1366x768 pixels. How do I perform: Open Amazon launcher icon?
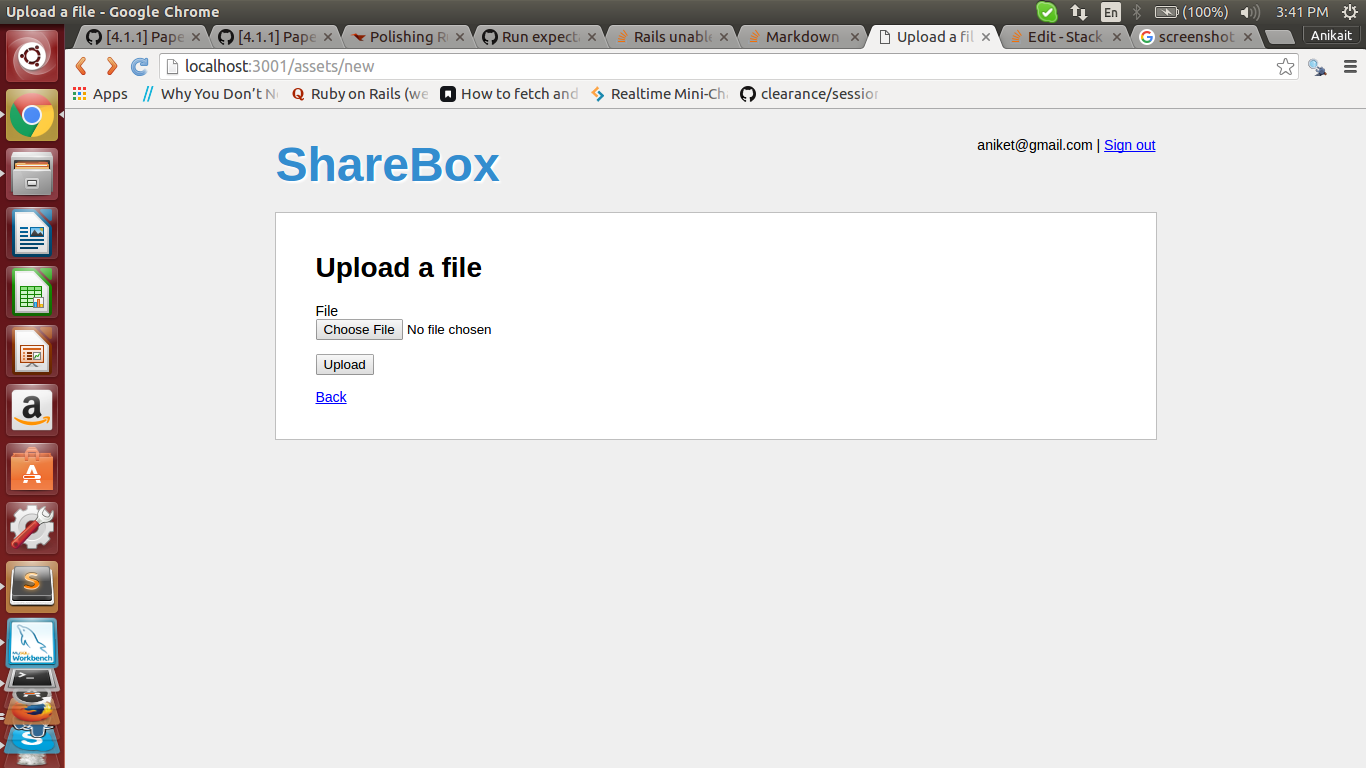(x=32, y=410)
